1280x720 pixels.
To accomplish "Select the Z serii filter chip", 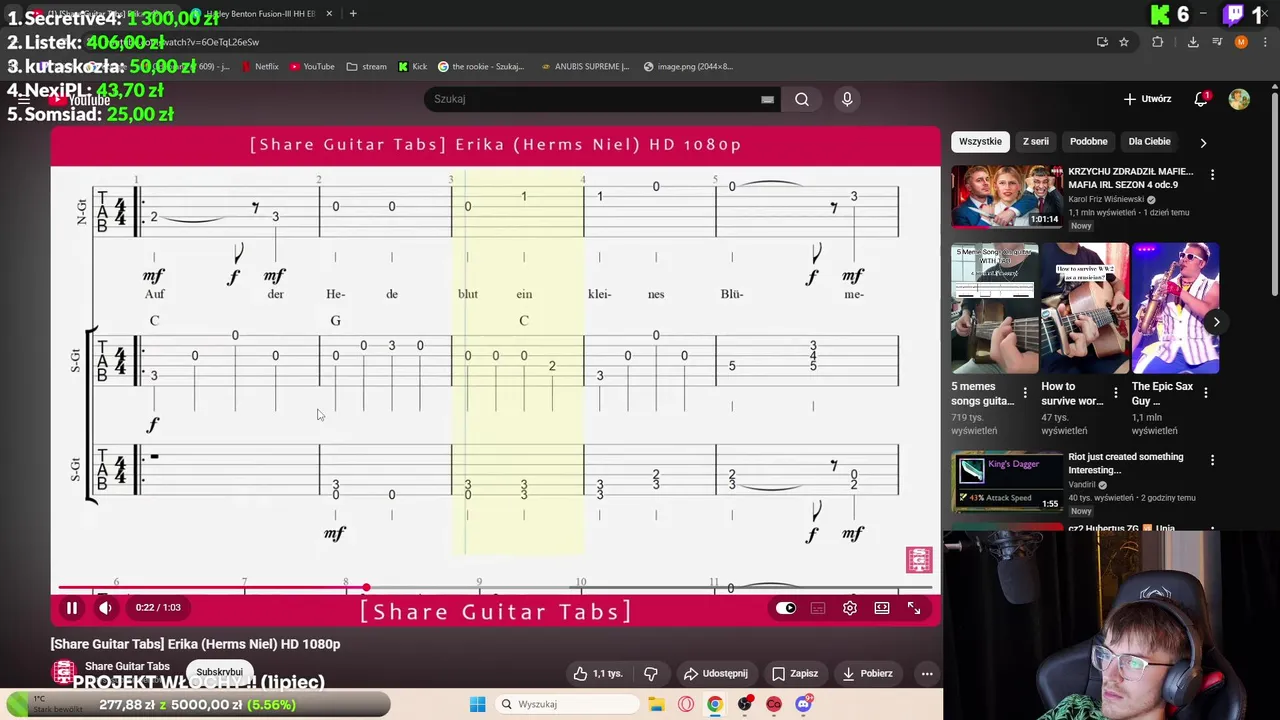I will 1036,141.
